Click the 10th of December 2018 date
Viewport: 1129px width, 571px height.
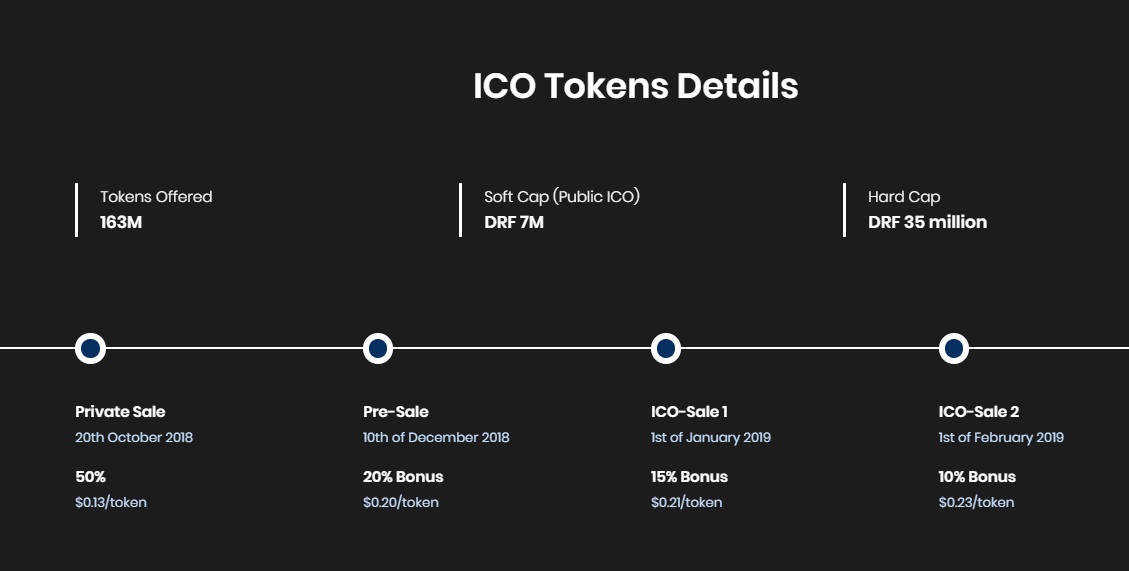(436, 438)
